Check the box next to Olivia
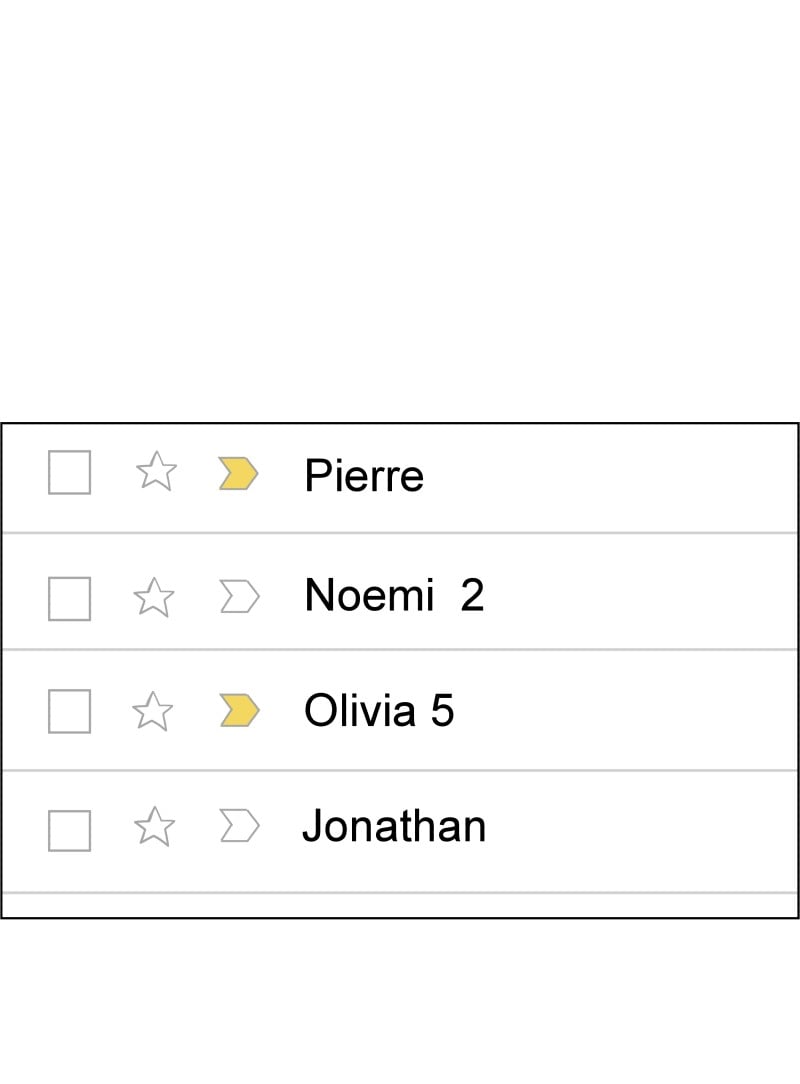This screenshot has height=1084, width=800. 69,711
